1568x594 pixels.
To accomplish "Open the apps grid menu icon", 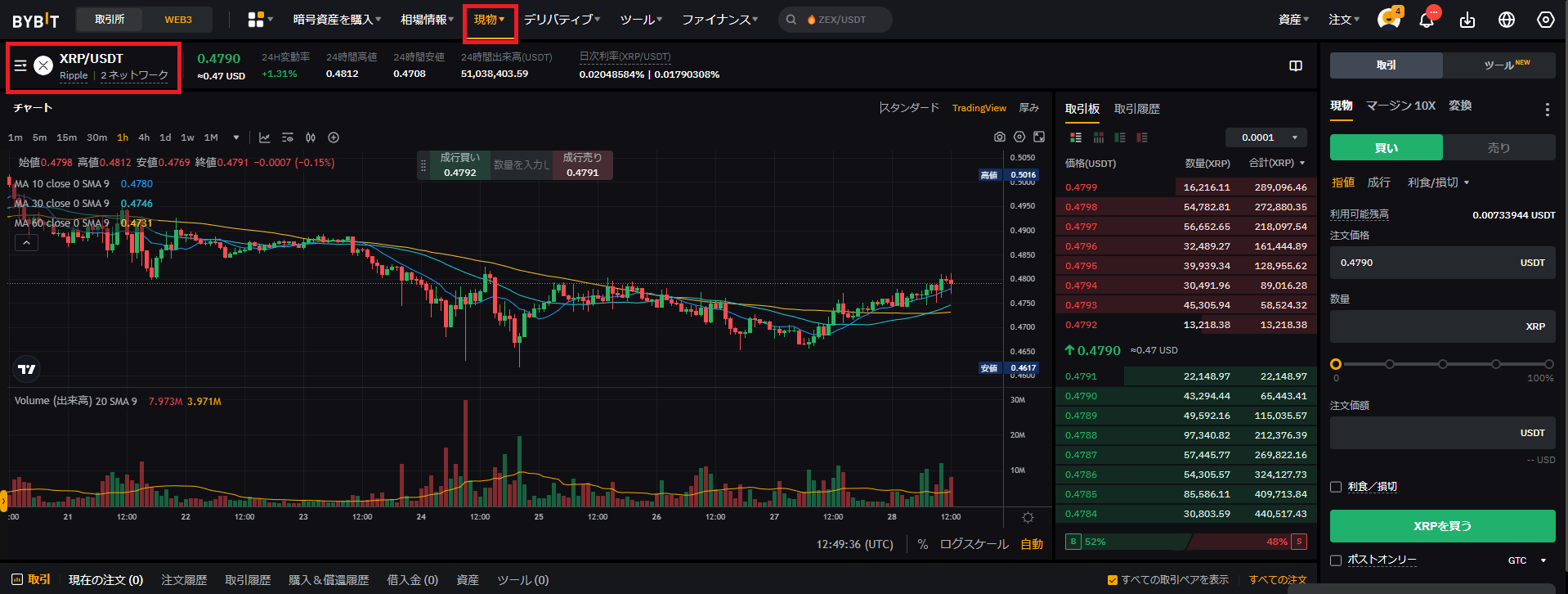I will [x=256, y=20].
